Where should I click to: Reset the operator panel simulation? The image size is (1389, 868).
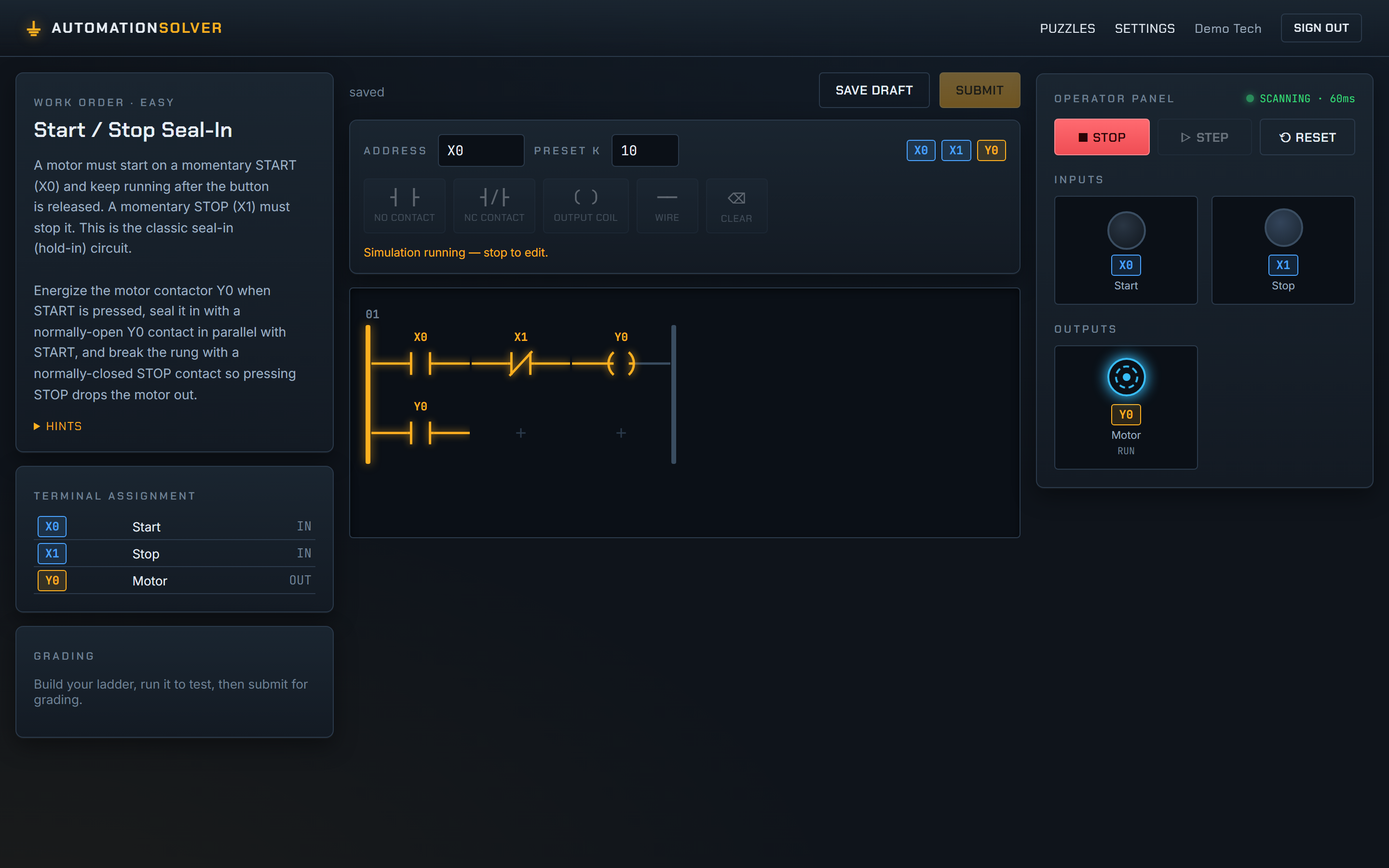click(1307, 137)
